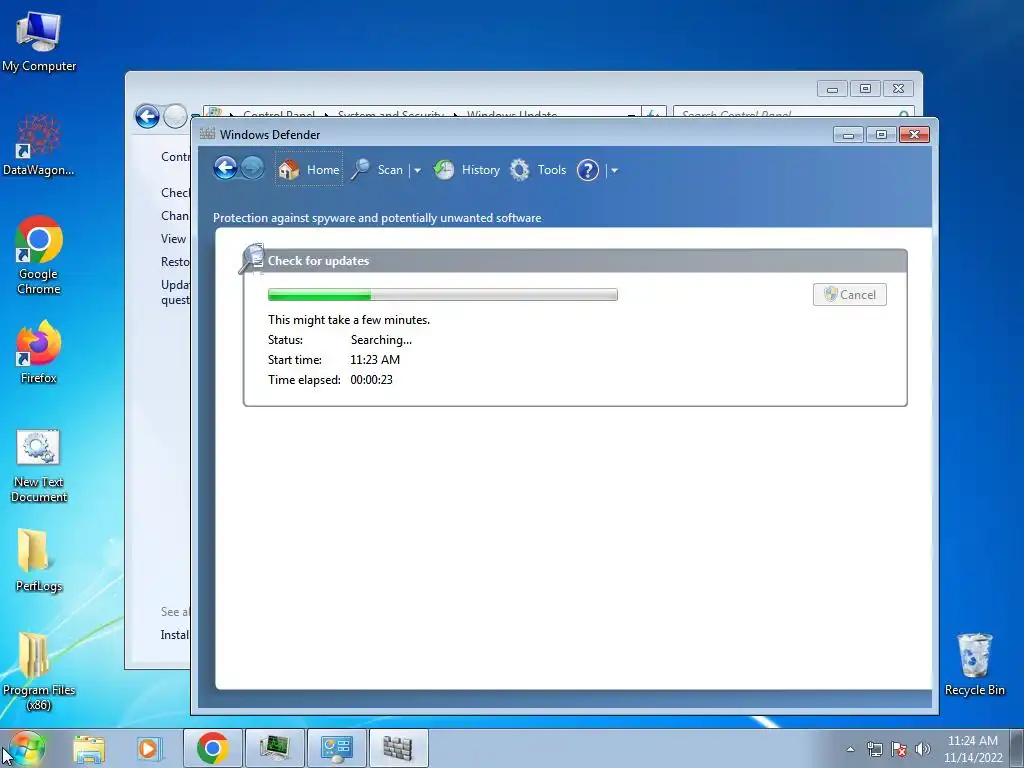Switch to the monitor app taskbar button

tap(275, 748)
